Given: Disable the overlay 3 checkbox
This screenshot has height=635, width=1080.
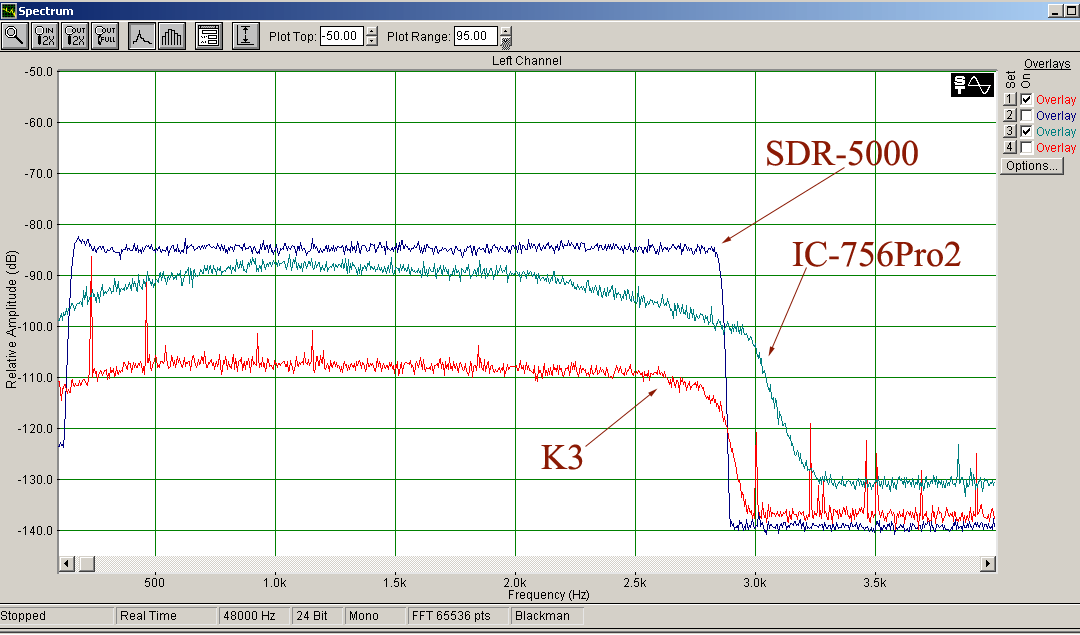Looking at the screenshot, I should [x=1026, y=131].
